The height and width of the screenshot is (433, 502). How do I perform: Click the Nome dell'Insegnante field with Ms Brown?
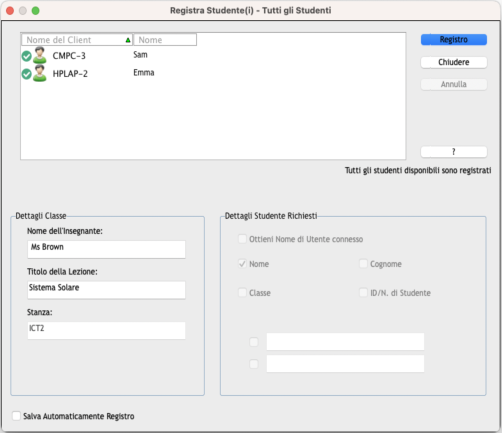coord(106,249)
